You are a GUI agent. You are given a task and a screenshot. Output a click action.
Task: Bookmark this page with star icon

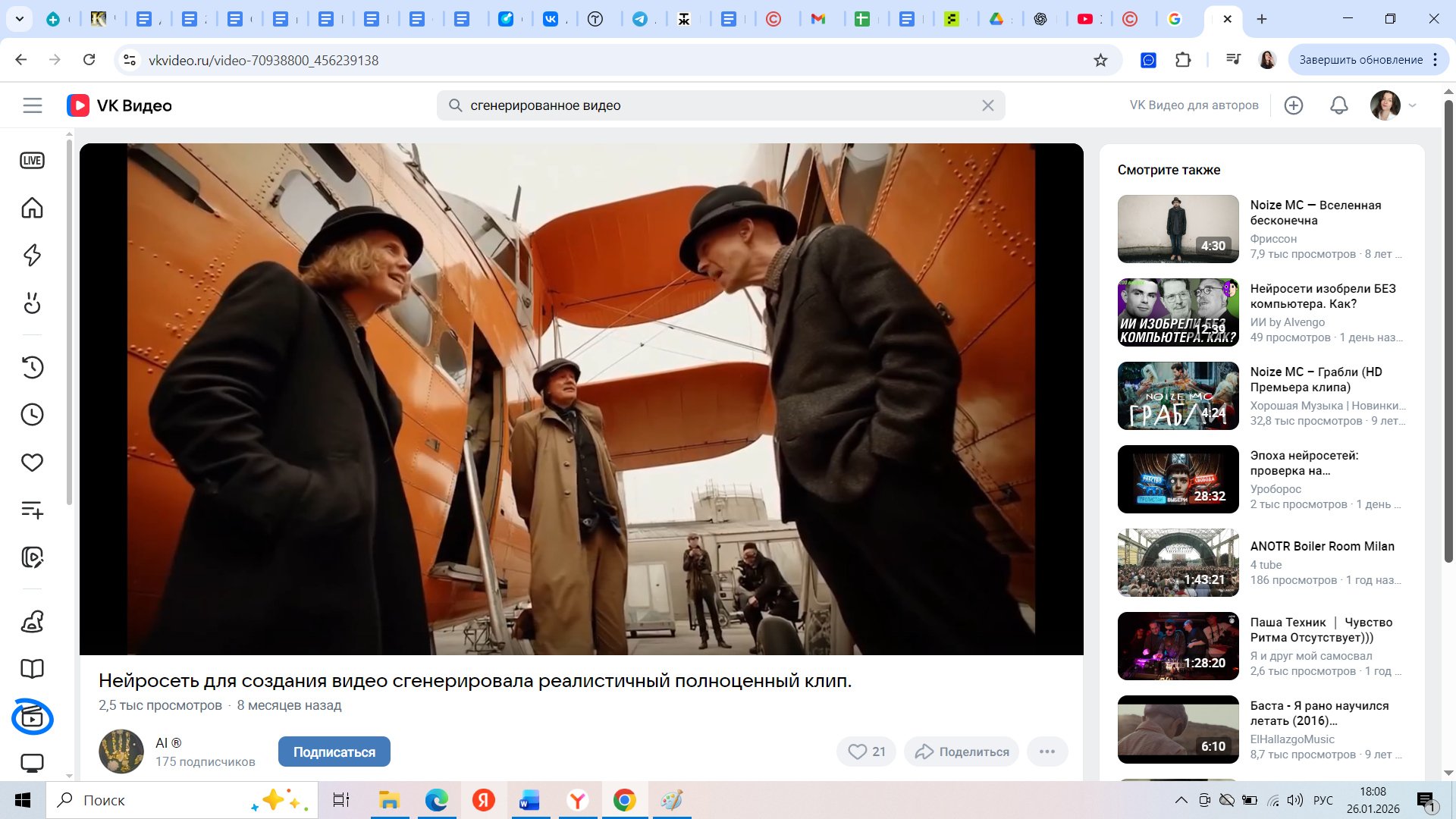click(x=1100, y=60)
